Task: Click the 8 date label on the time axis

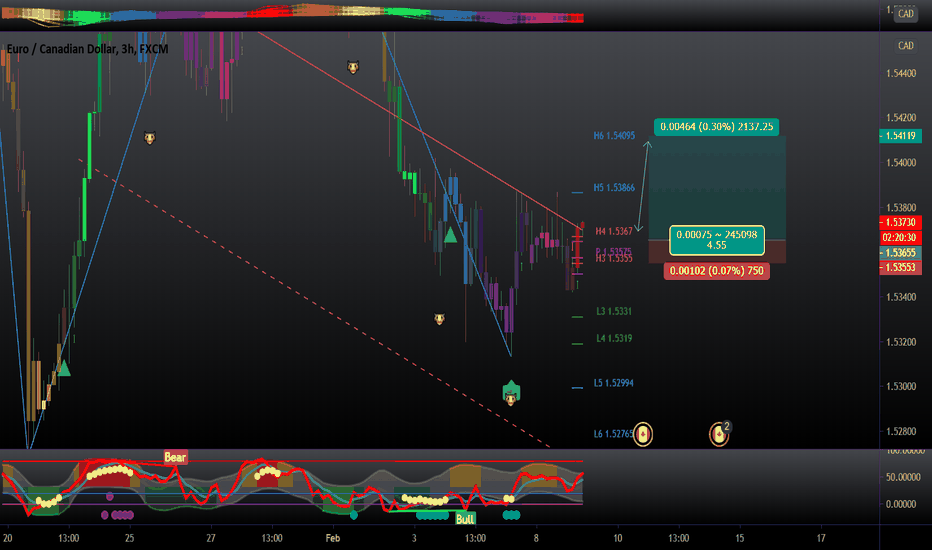Action: point(536,538)
